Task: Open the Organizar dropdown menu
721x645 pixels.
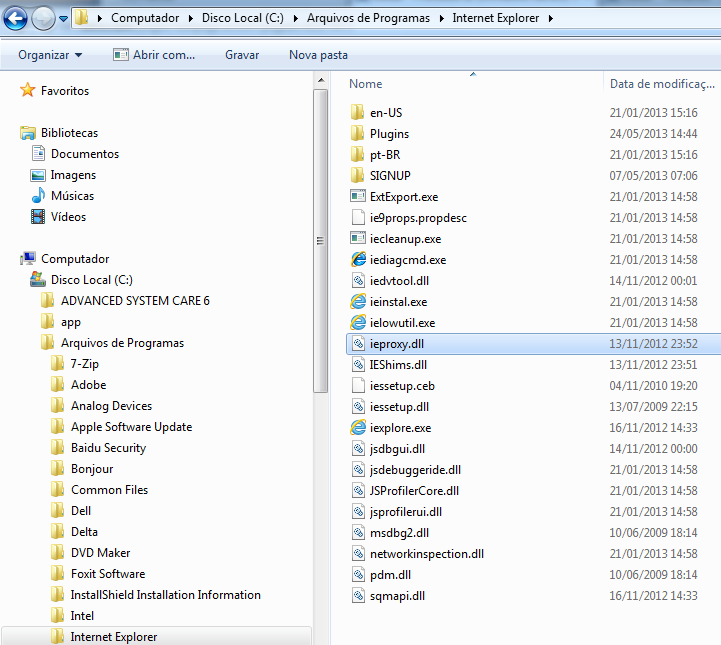Action: coord(50,55)
